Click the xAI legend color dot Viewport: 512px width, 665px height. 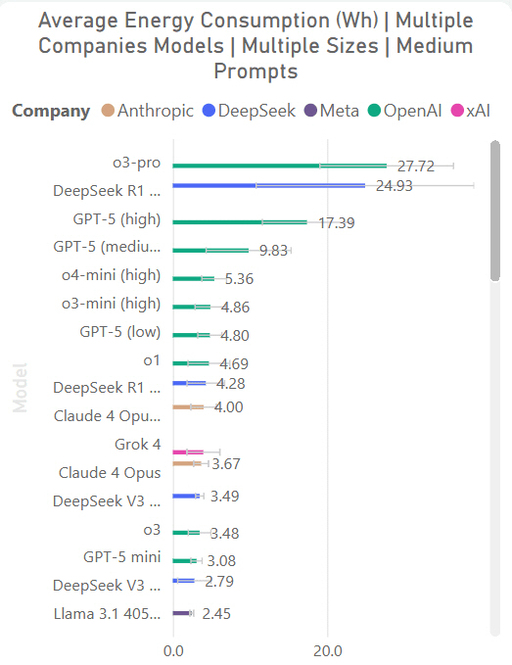click(457, 111)
